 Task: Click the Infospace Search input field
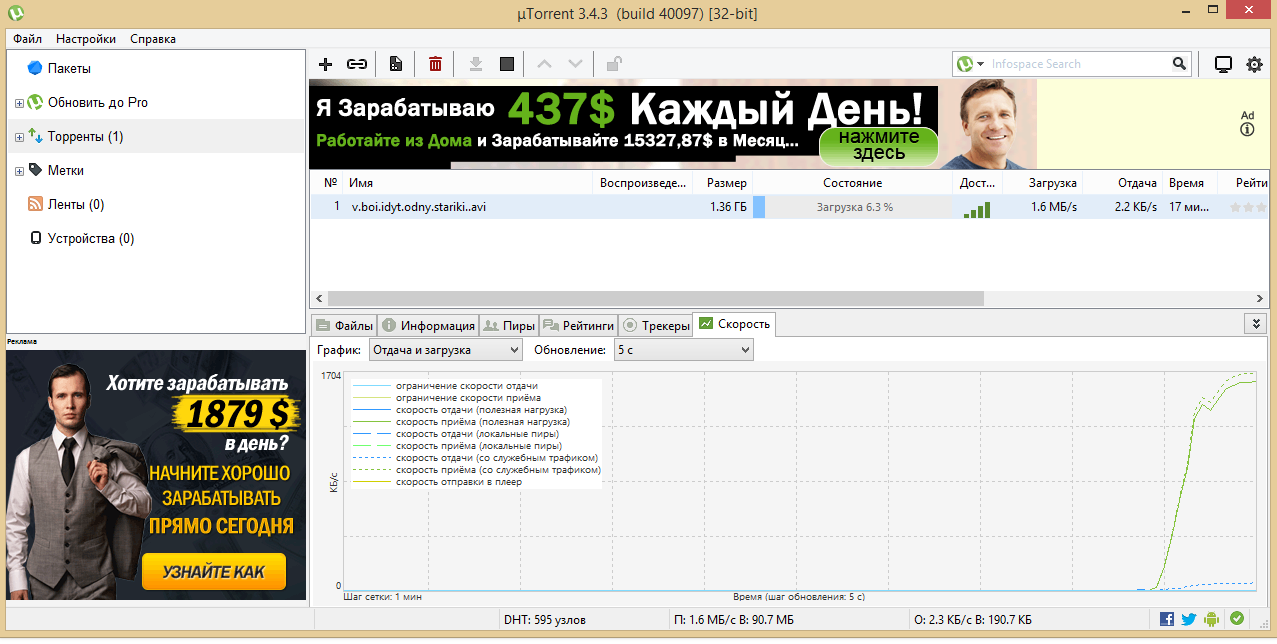(1078, 64)
